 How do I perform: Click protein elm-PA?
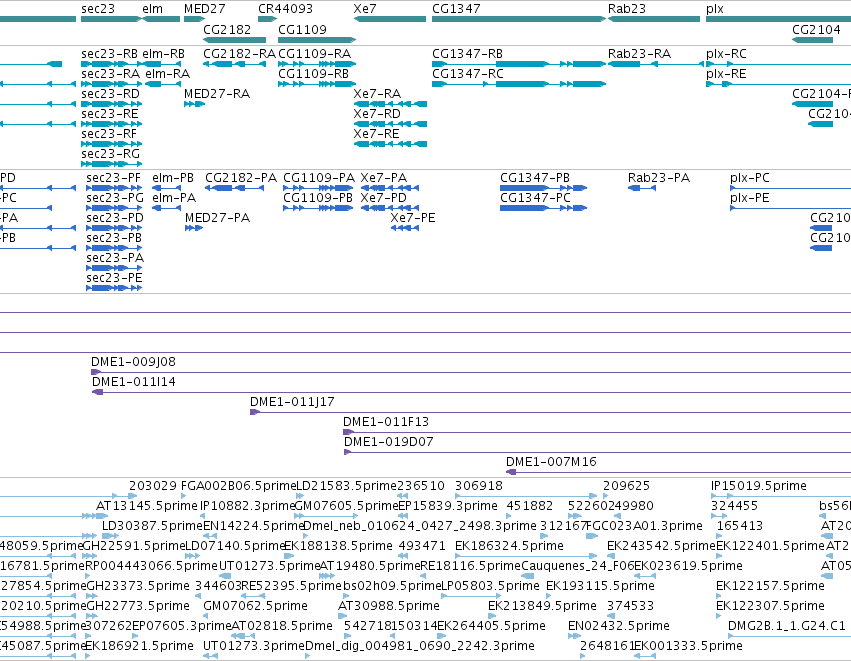(x=166, y=208)
